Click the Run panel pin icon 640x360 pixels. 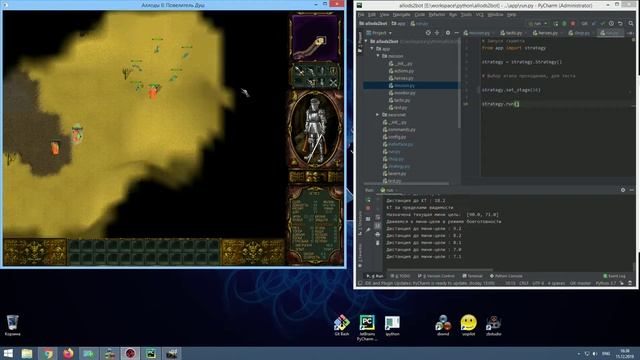(368, 230)
